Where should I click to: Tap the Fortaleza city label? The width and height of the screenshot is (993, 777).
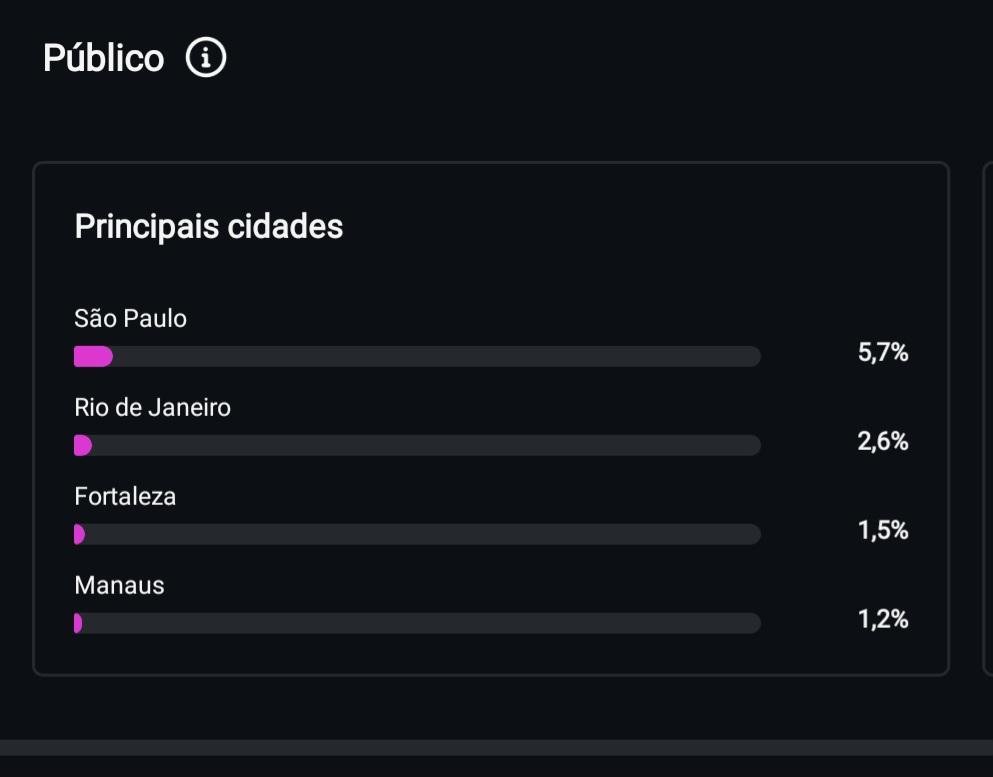point(125,497)
